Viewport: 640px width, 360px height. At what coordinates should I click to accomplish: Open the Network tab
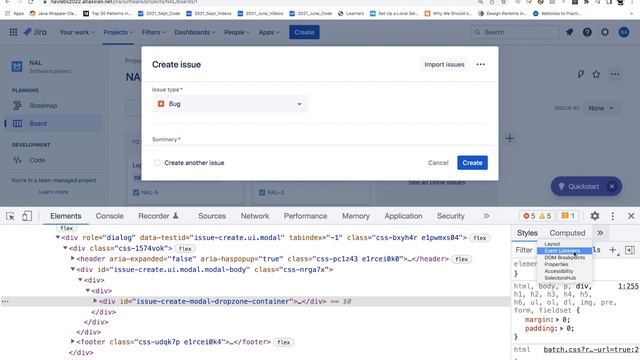point(255,216)
